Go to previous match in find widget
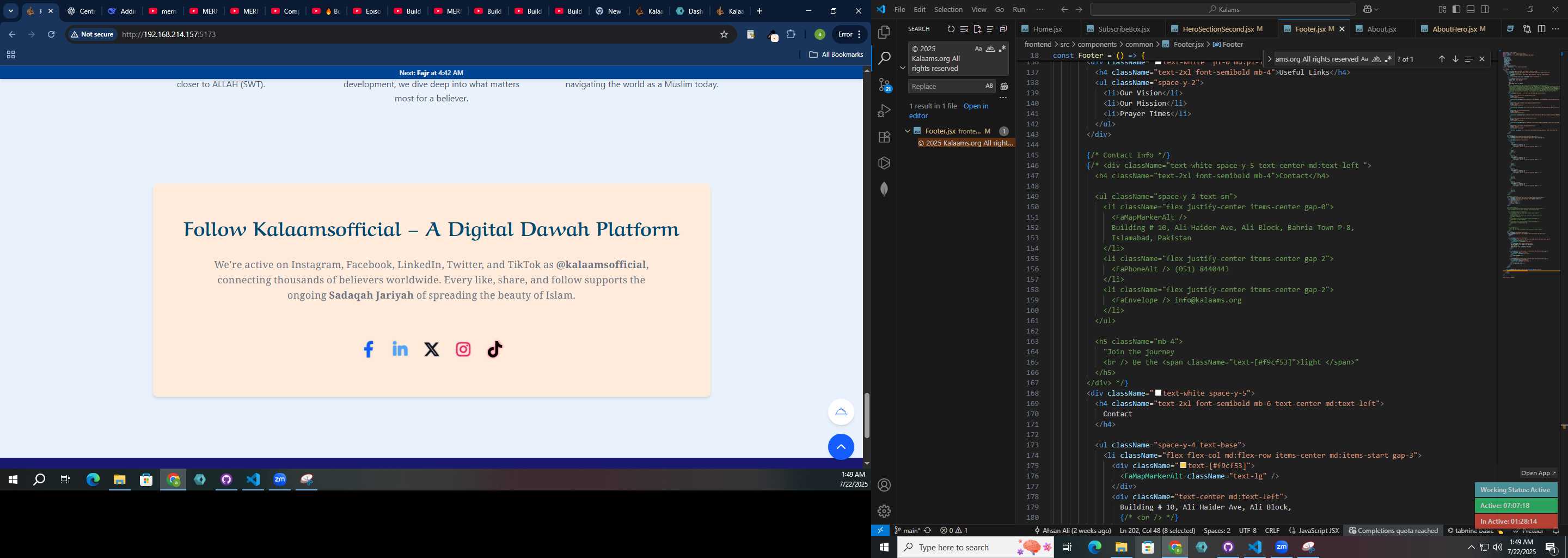Viewport: 1568px width, 558px height. pos(1441,59)
